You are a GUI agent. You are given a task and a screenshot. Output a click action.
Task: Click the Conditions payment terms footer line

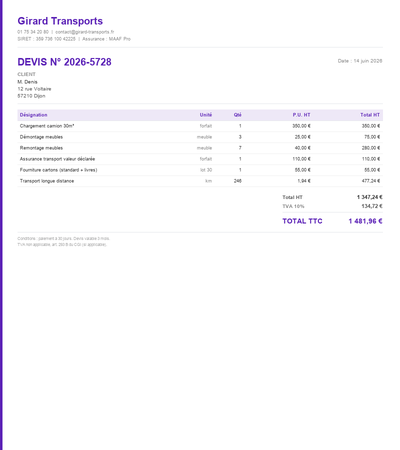click(x=63, y=239)
